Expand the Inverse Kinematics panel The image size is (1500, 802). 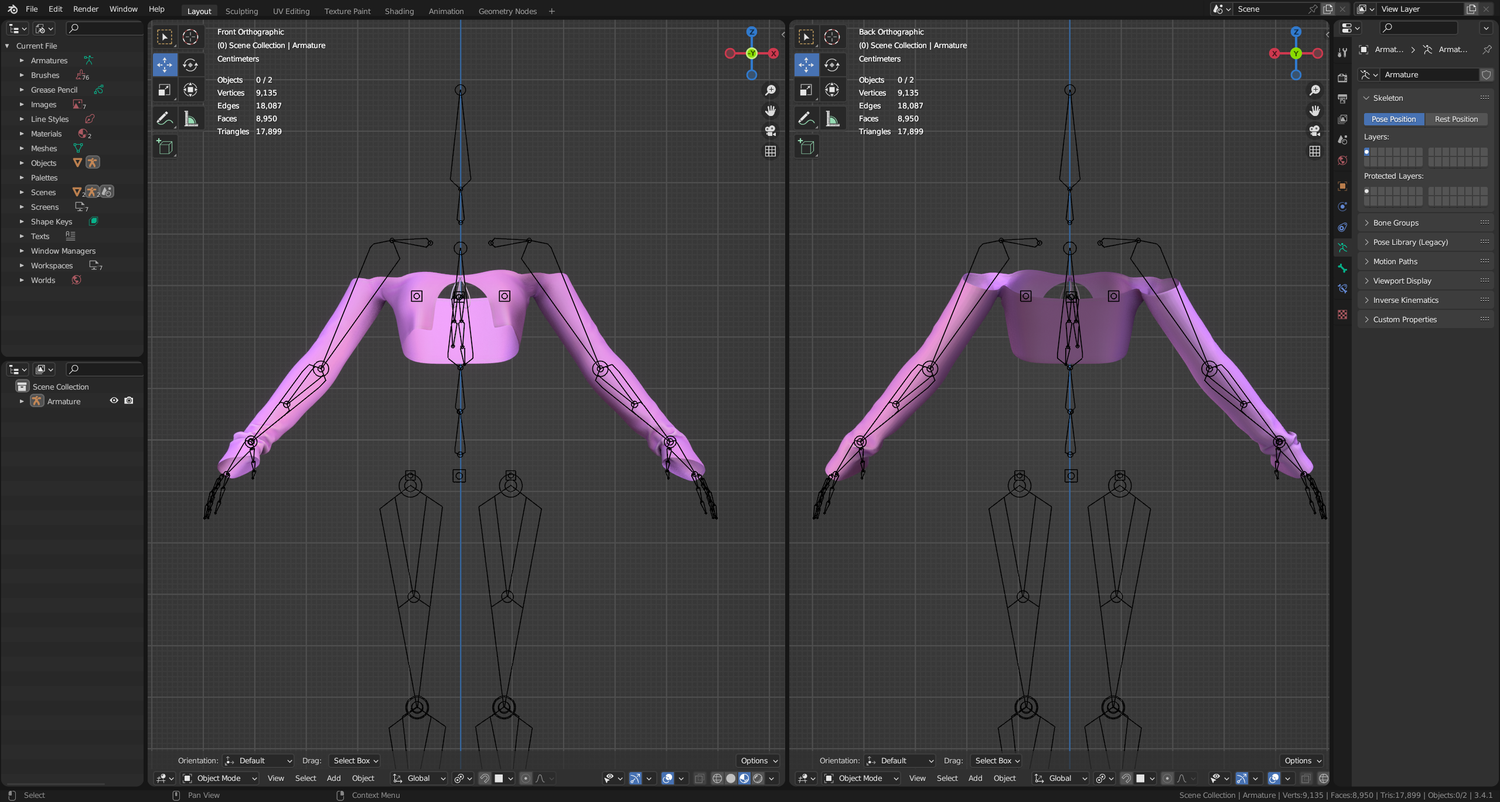[1405, 300]
